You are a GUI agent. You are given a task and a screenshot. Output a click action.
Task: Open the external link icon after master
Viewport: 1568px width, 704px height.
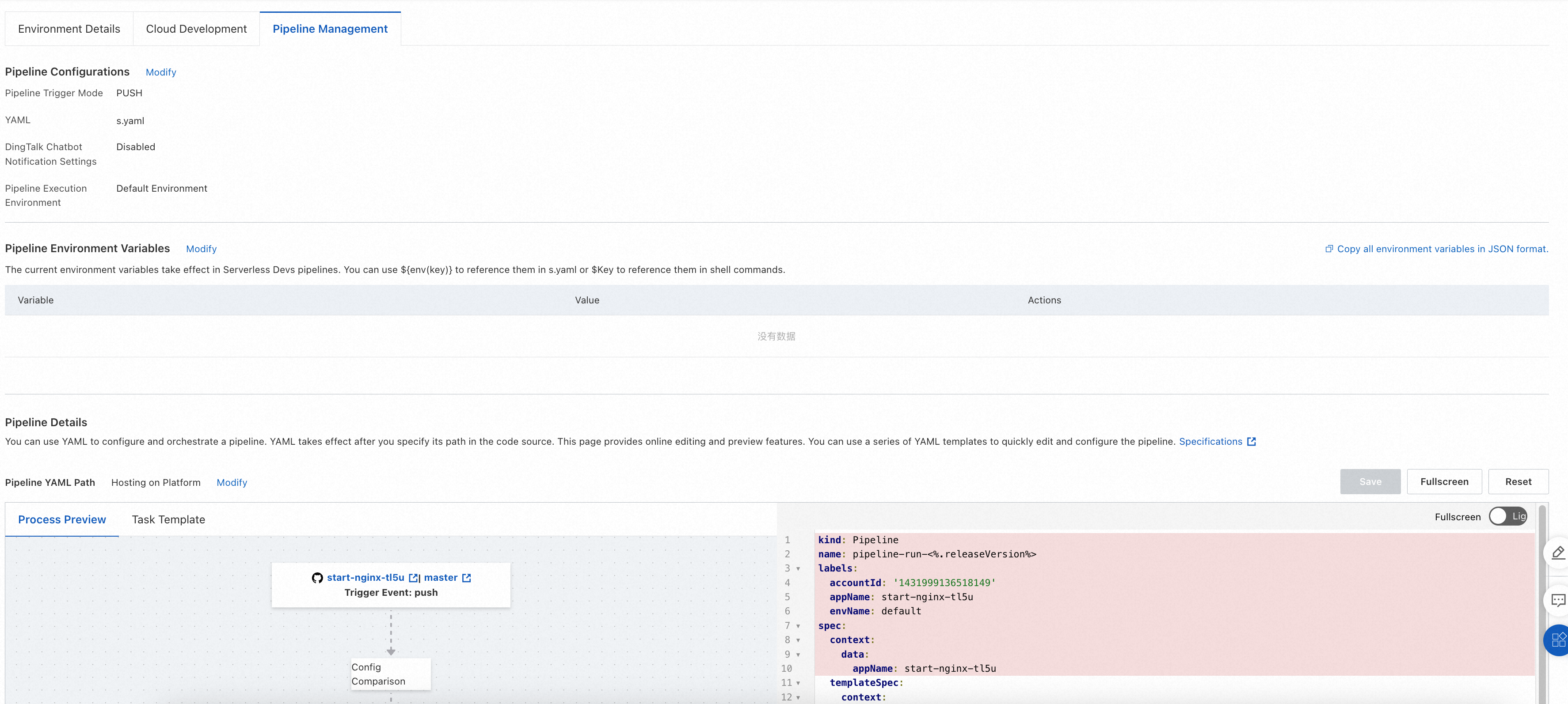tap(467, 578)
